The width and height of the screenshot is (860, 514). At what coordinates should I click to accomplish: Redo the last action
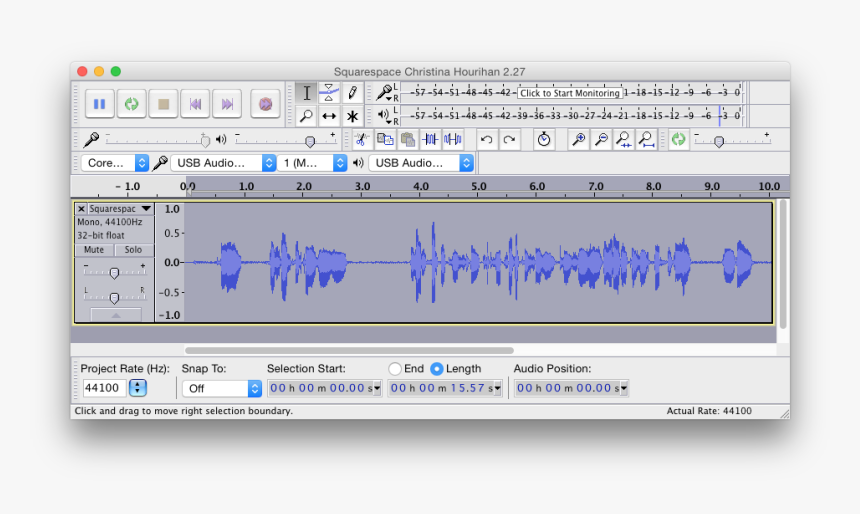pos(509,139)
